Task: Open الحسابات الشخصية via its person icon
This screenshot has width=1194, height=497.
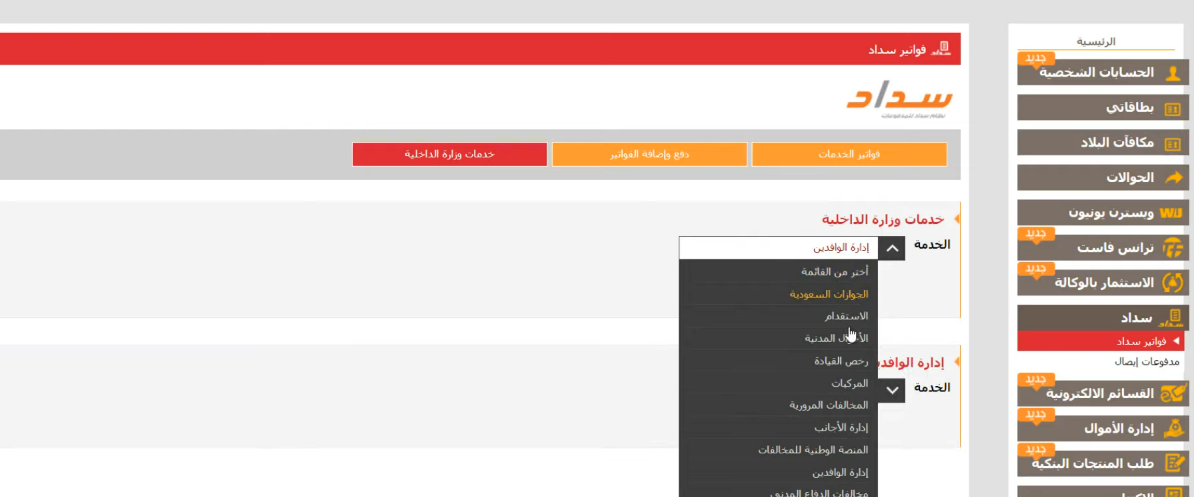Action: [x=1173, y=73]
